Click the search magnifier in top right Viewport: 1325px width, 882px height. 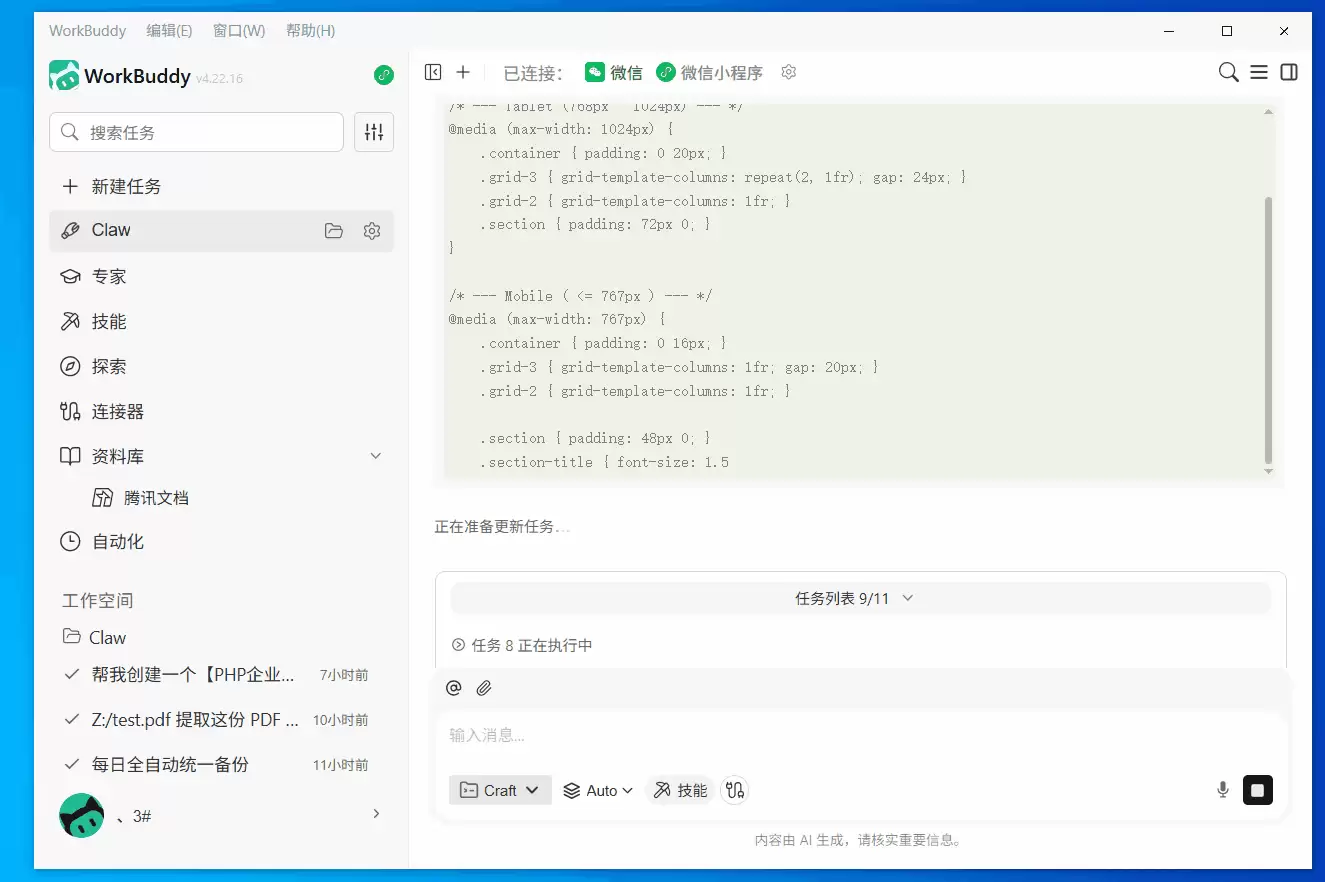[x=1229, y=72]
